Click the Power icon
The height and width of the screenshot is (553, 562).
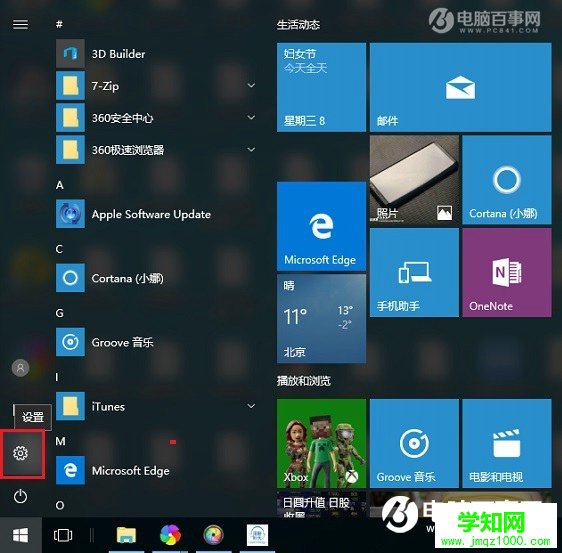(x=20, y=496)
